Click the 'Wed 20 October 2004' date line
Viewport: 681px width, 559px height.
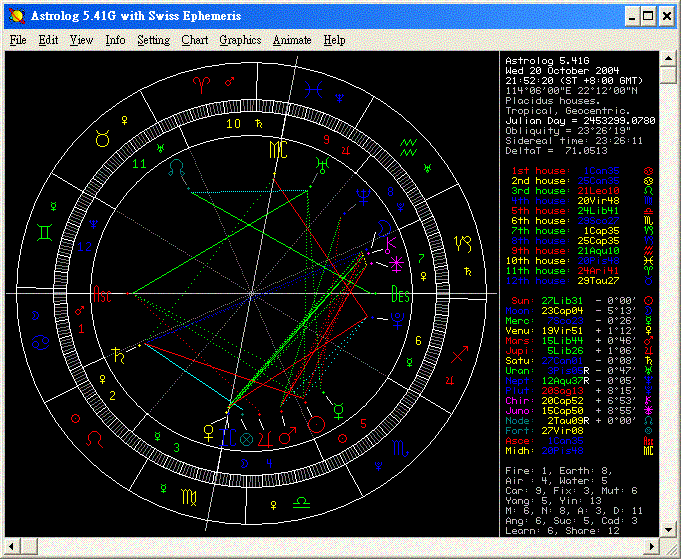562,71
